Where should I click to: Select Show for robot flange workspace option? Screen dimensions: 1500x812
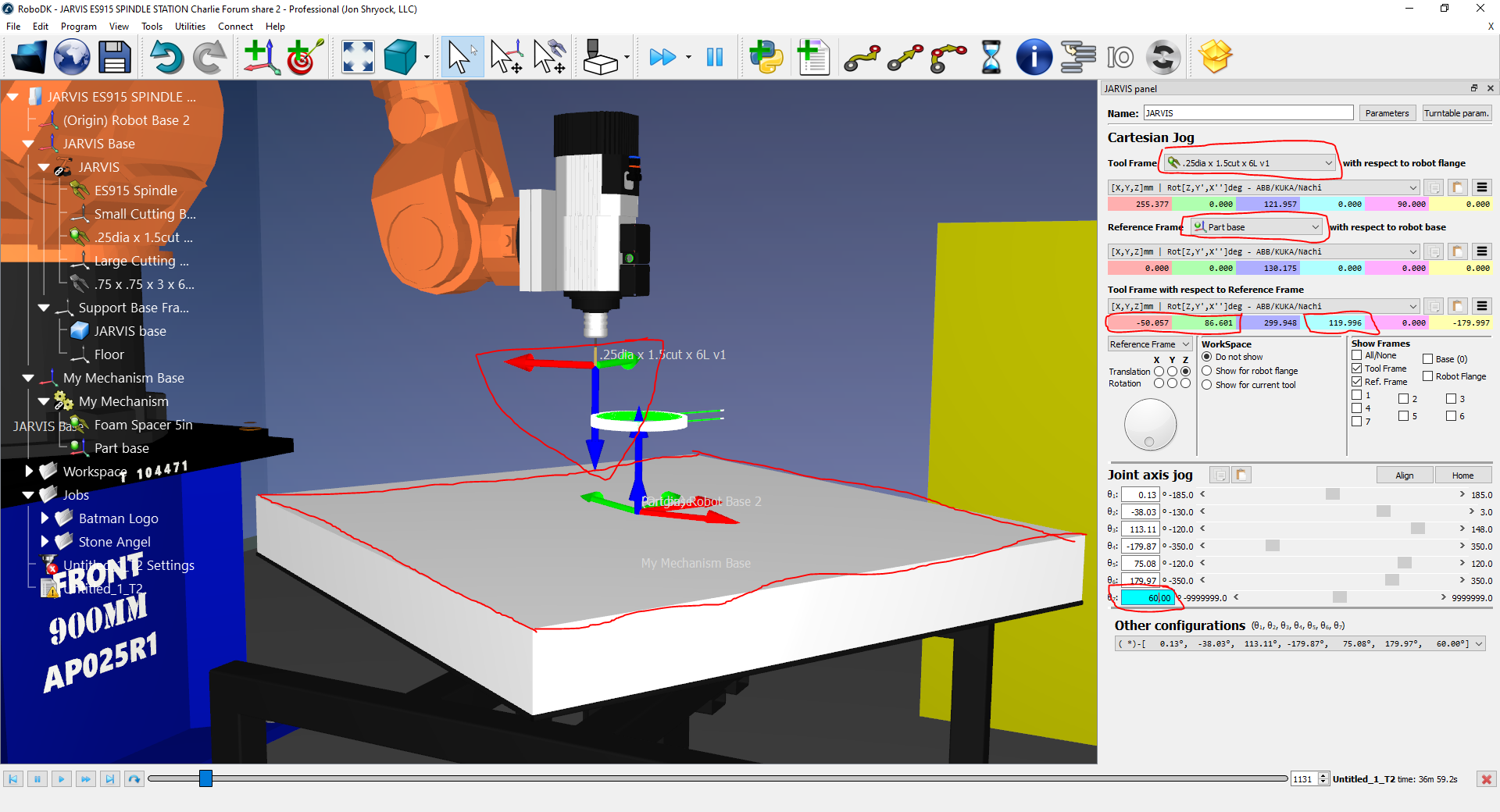click(1207, 371)
